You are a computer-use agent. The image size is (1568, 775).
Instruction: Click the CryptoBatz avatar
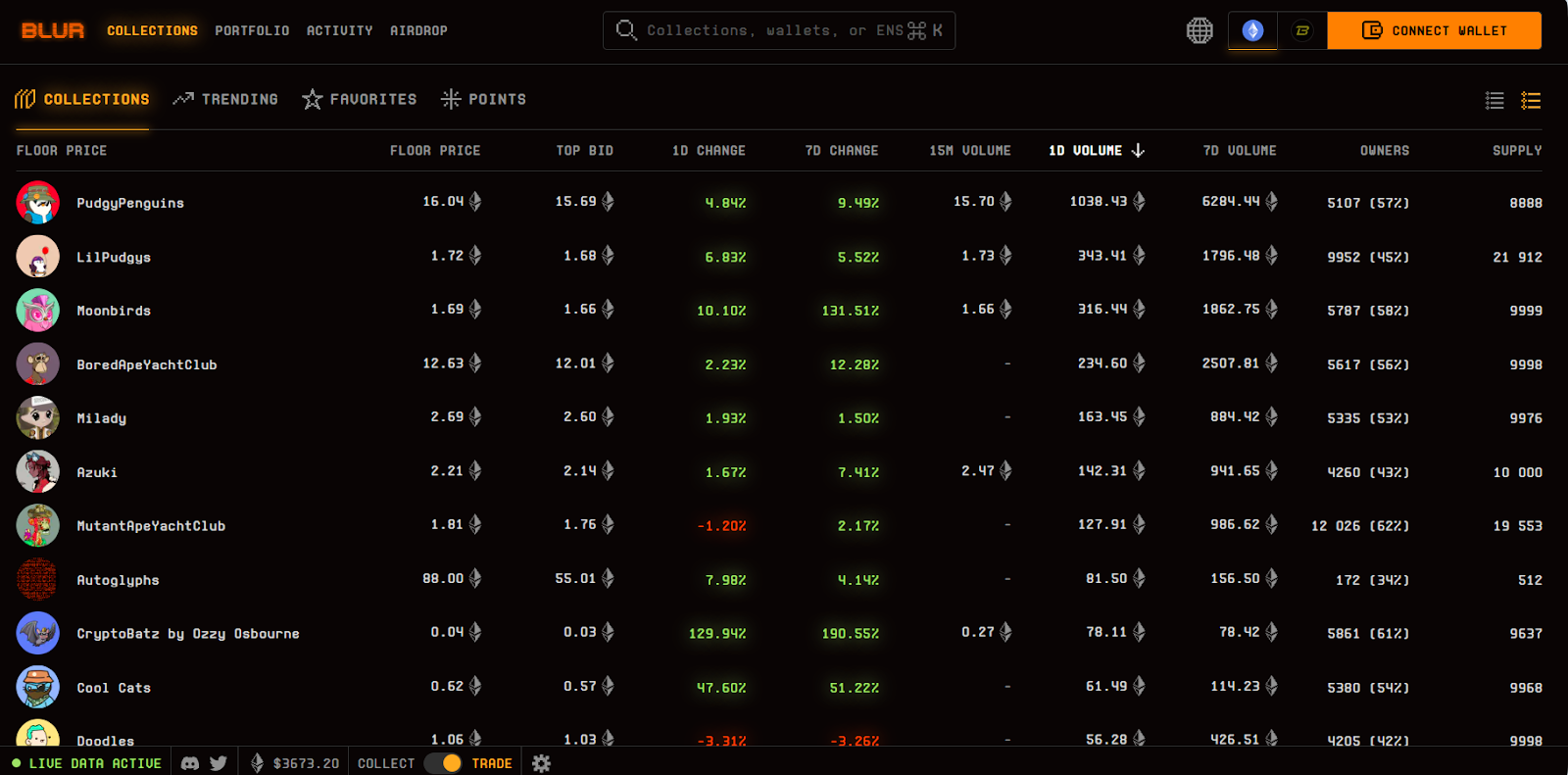(38, 634)
